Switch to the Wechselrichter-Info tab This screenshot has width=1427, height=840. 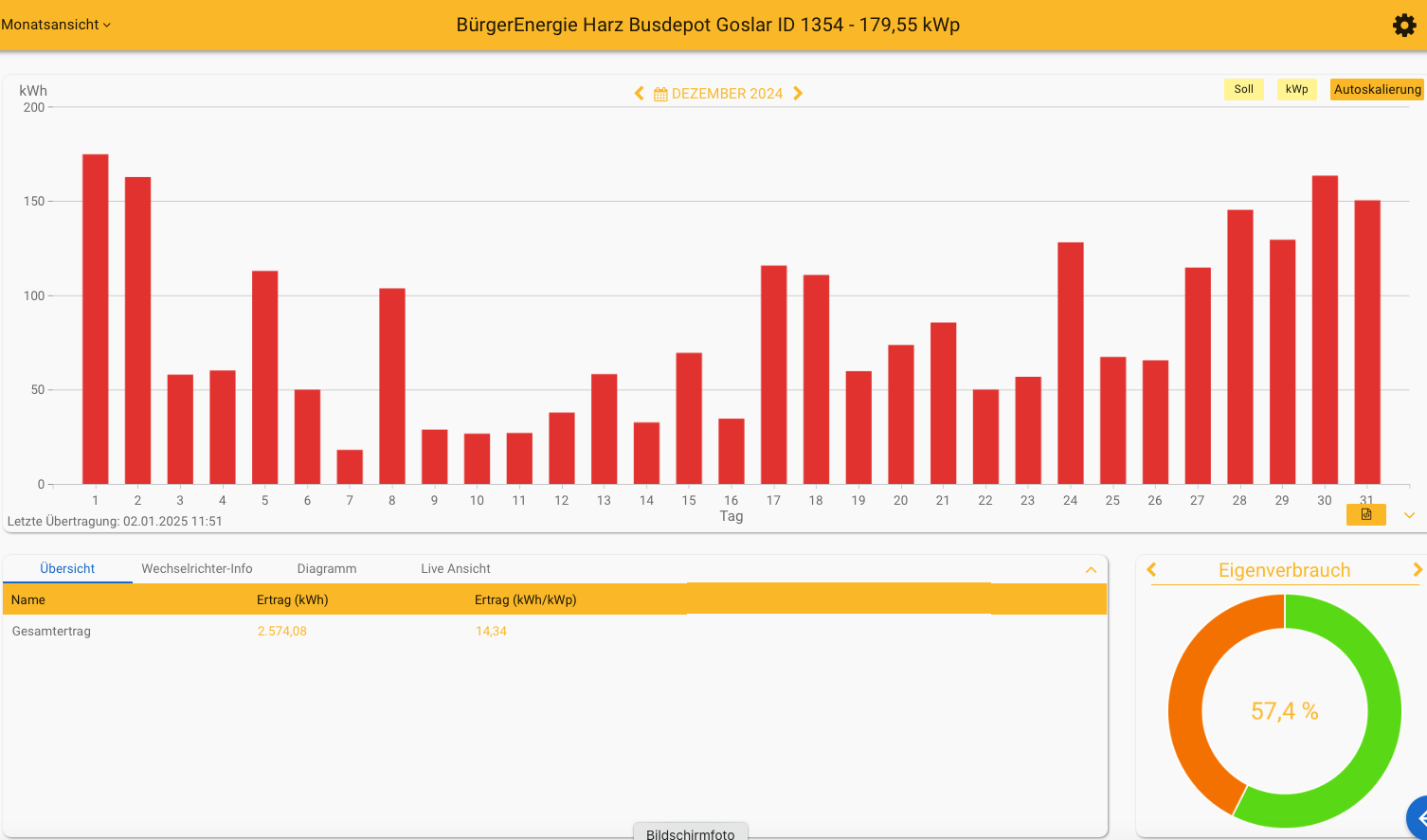(x=197, y=568)
